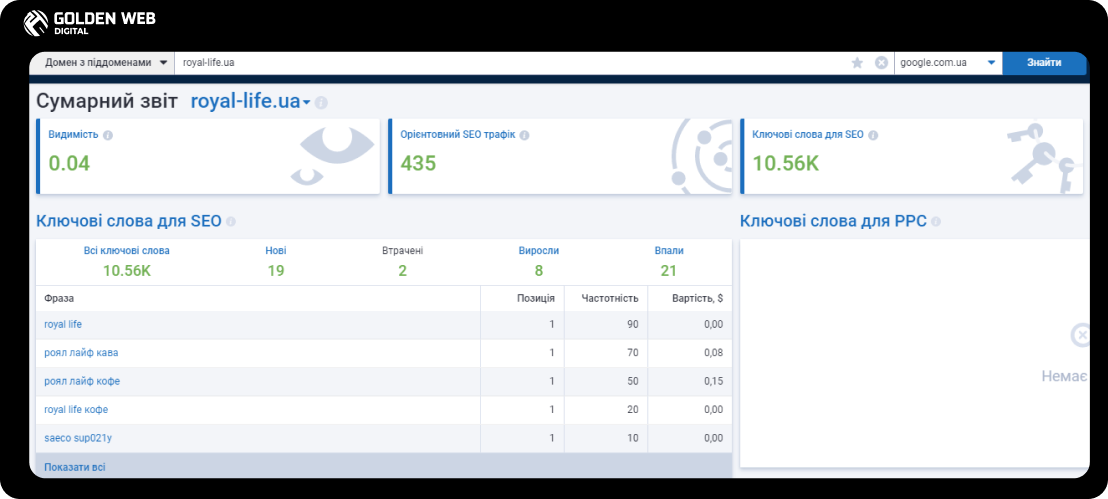The image size is (1108, 499).
Task: Open the 'saeco sup021y' keyword link
Action: (x=78, y=438)
